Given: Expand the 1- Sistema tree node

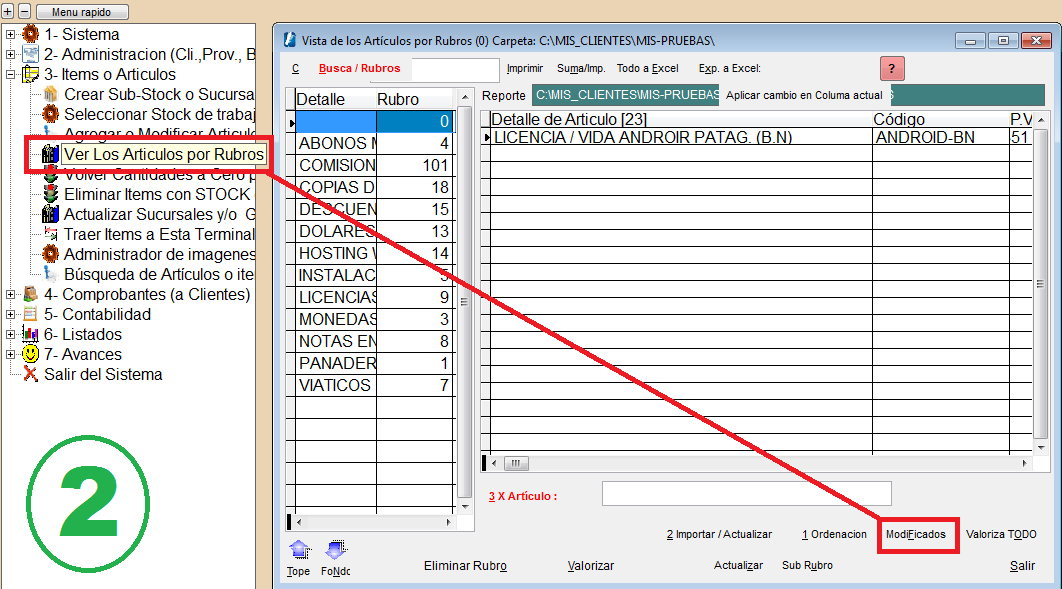Looking at the screenshot, I should pyautogui.click(x=10, y=35).
